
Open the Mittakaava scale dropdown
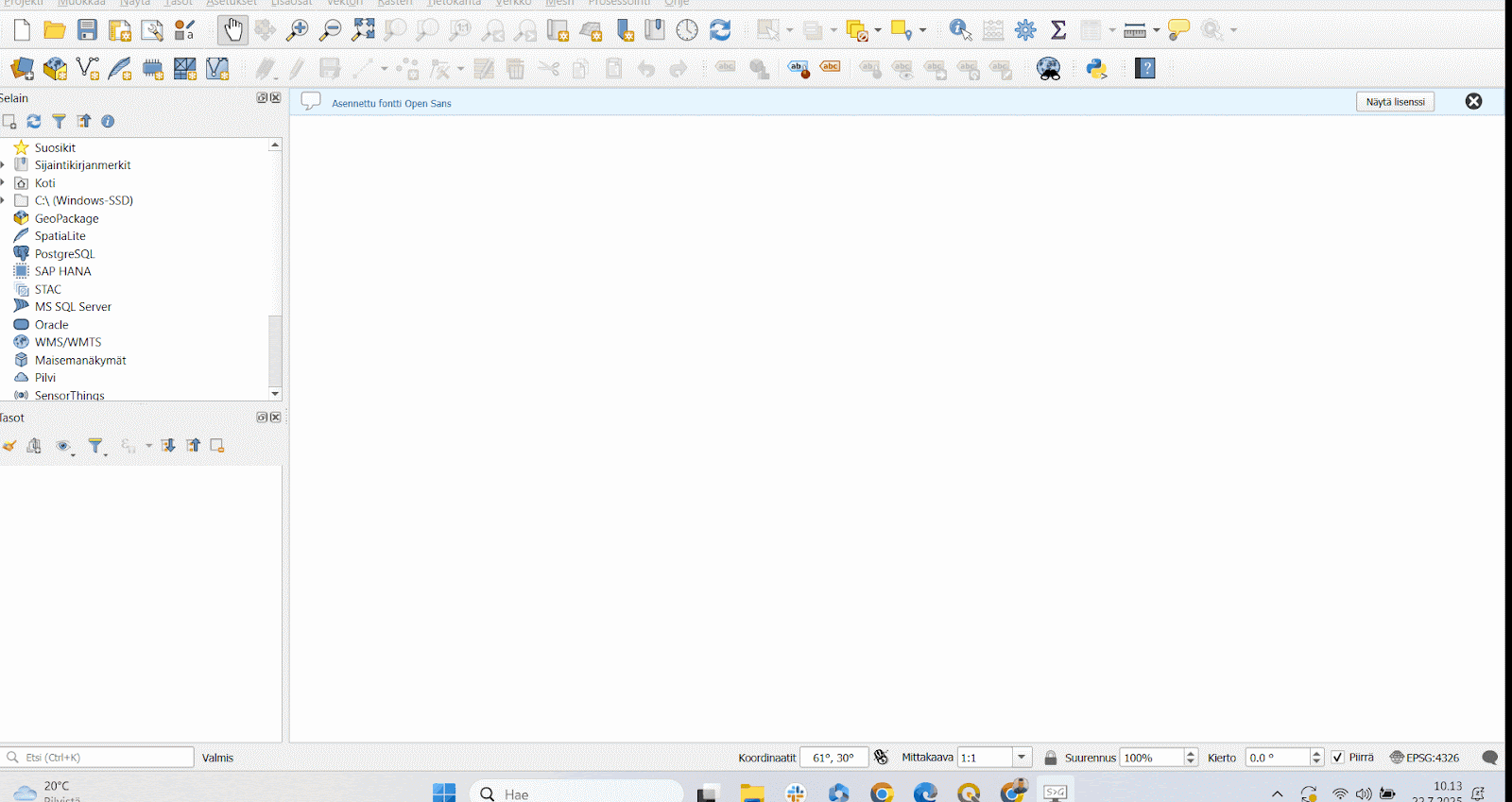(1022, 758)
